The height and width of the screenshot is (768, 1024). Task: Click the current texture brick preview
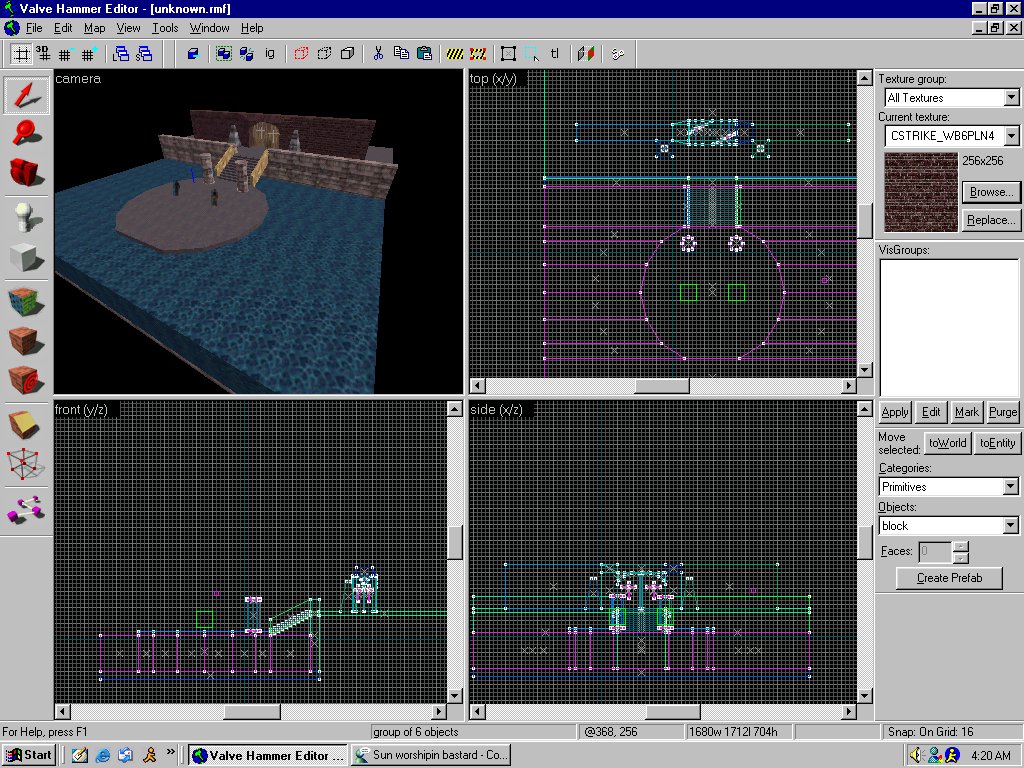coord(920,192)
